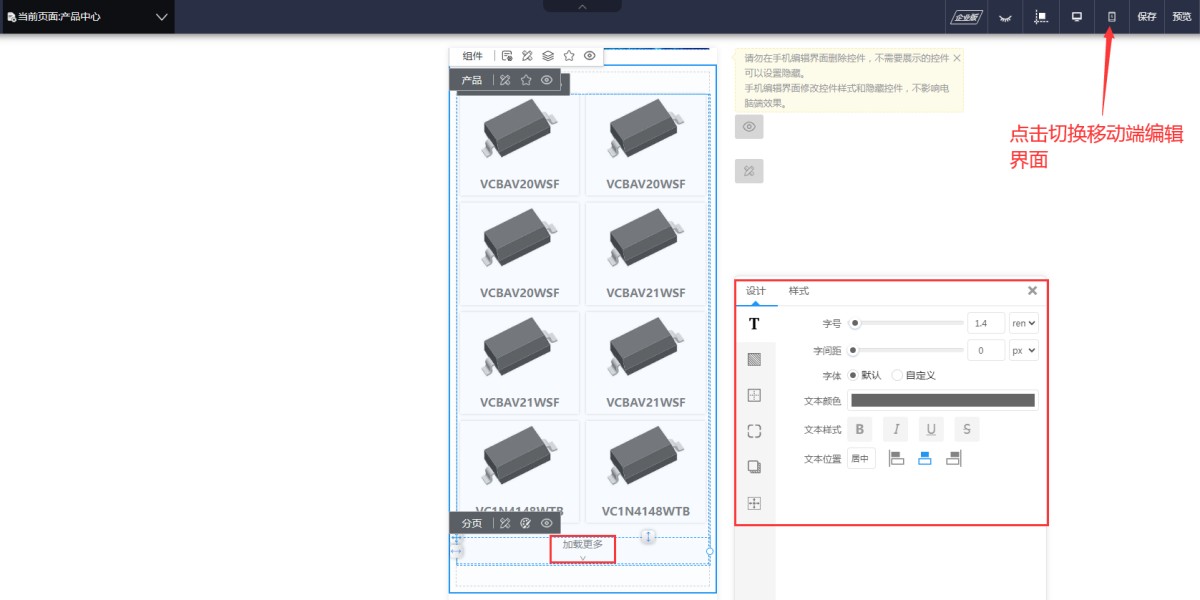The image size is (1200, 600).
Task: Select the text 'T' settings icon
Action: 754,324
